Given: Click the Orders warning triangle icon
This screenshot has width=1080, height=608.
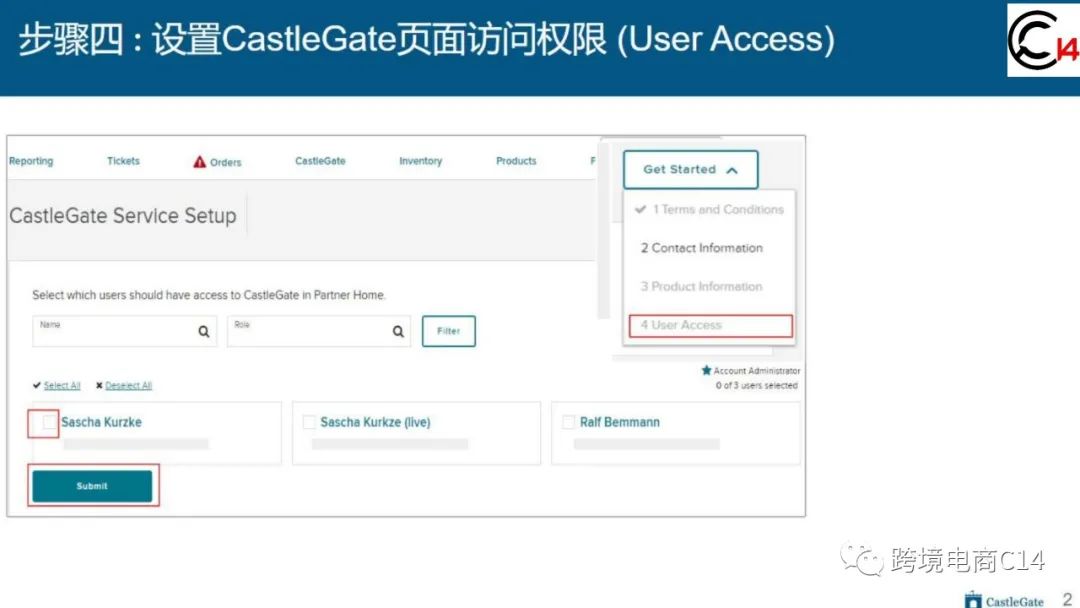Looking at the screenshot, I should coord(200,162).
